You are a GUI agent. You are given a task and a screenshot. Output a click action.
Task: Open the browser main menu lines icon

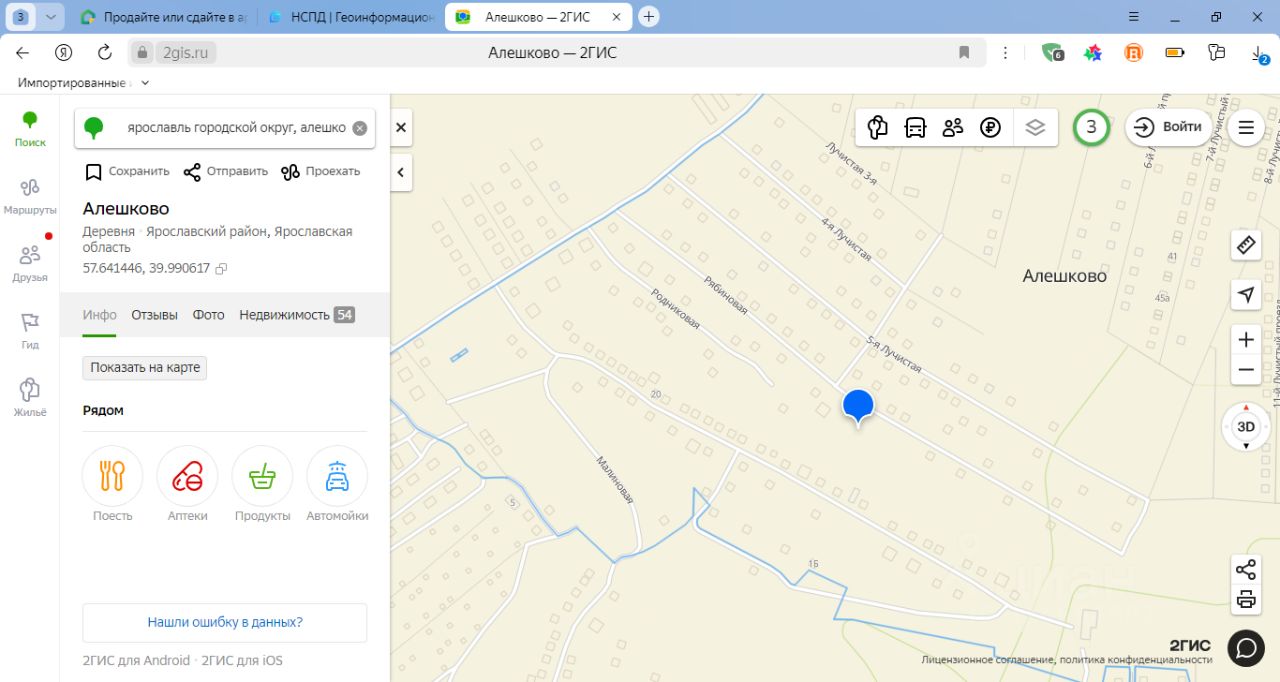pos(1133,17)
